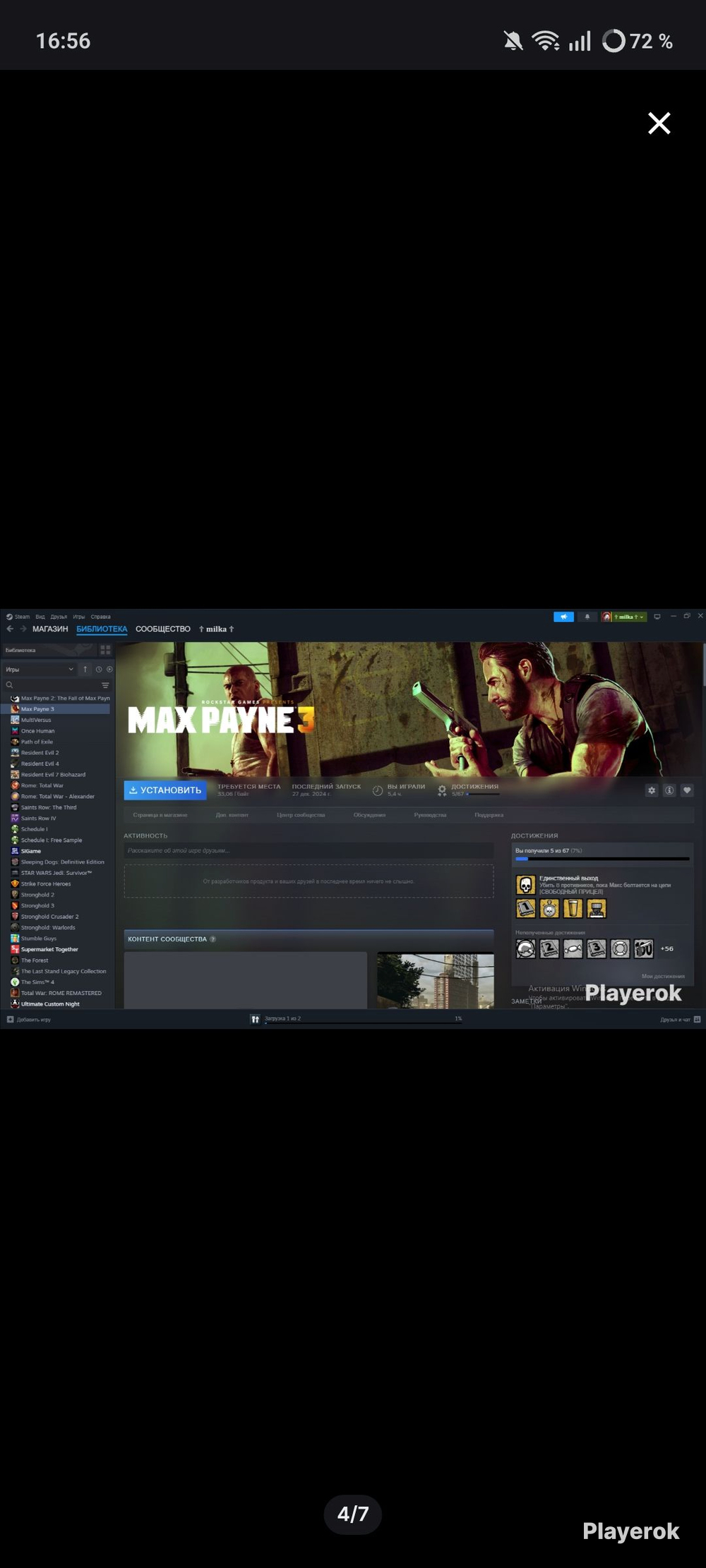Open the notifications bell
The width and height of the screenshot is (706, 1568).
[x=587, y=617]
